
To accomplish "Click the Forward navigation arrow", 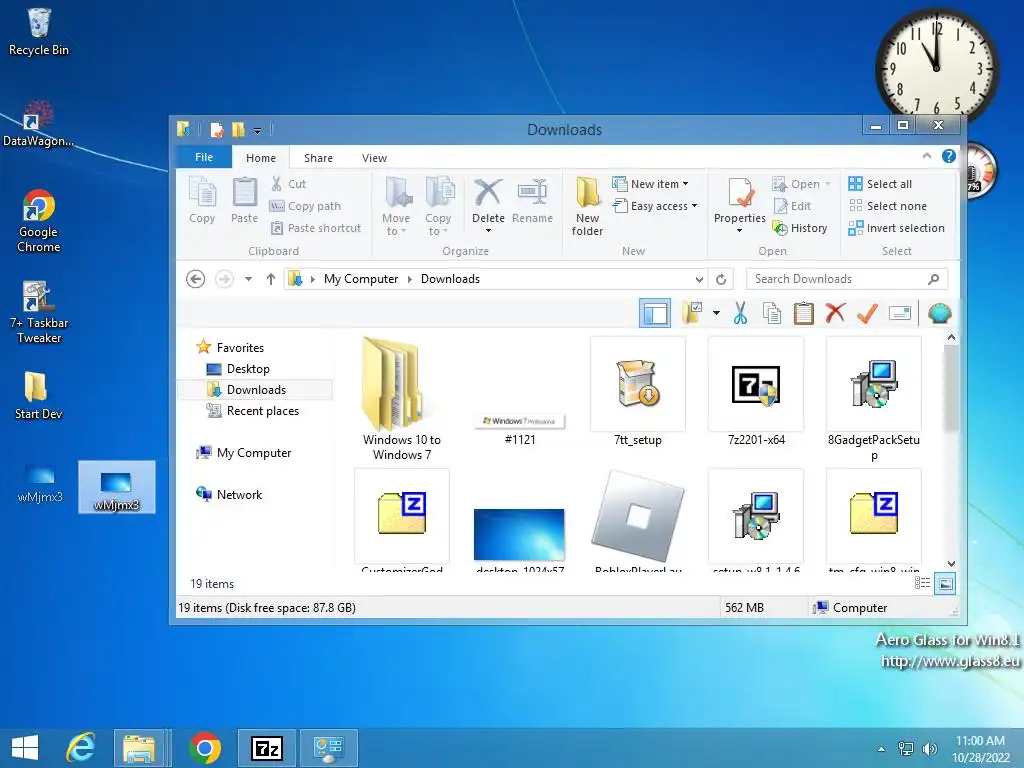I will [x=224, y=279].
